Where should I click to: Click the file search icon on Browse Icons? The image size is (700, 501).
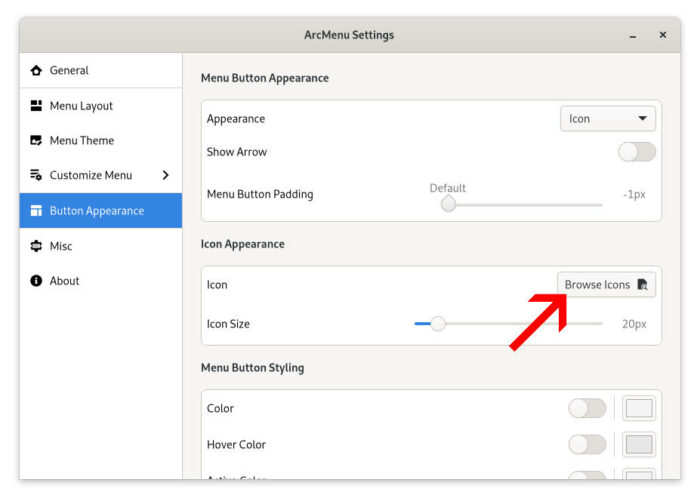(x=642, y=284)
